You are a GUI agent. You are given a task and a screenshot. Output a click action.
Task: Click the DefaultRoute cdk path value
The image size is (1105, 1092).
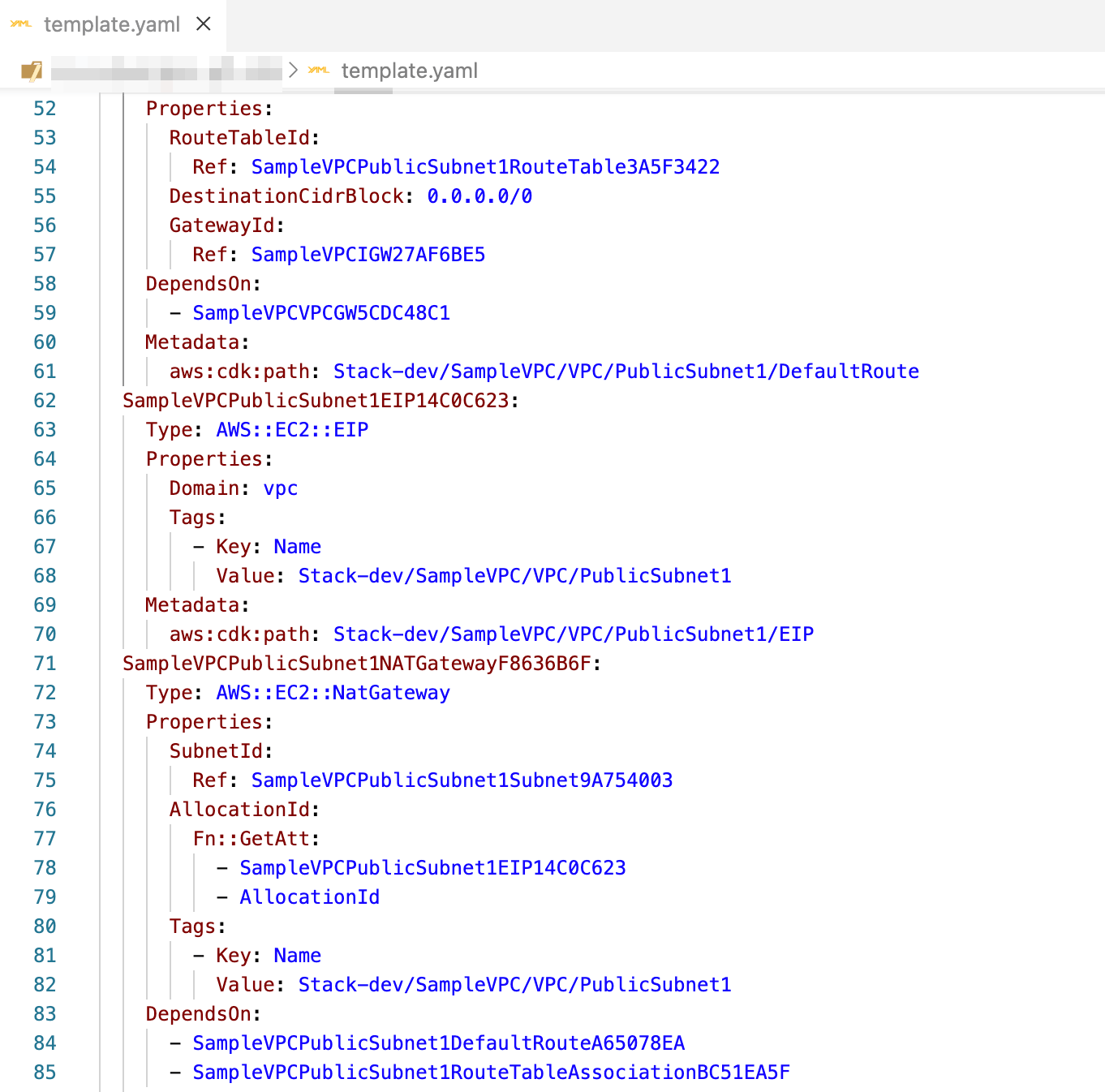tap(626, 372)
